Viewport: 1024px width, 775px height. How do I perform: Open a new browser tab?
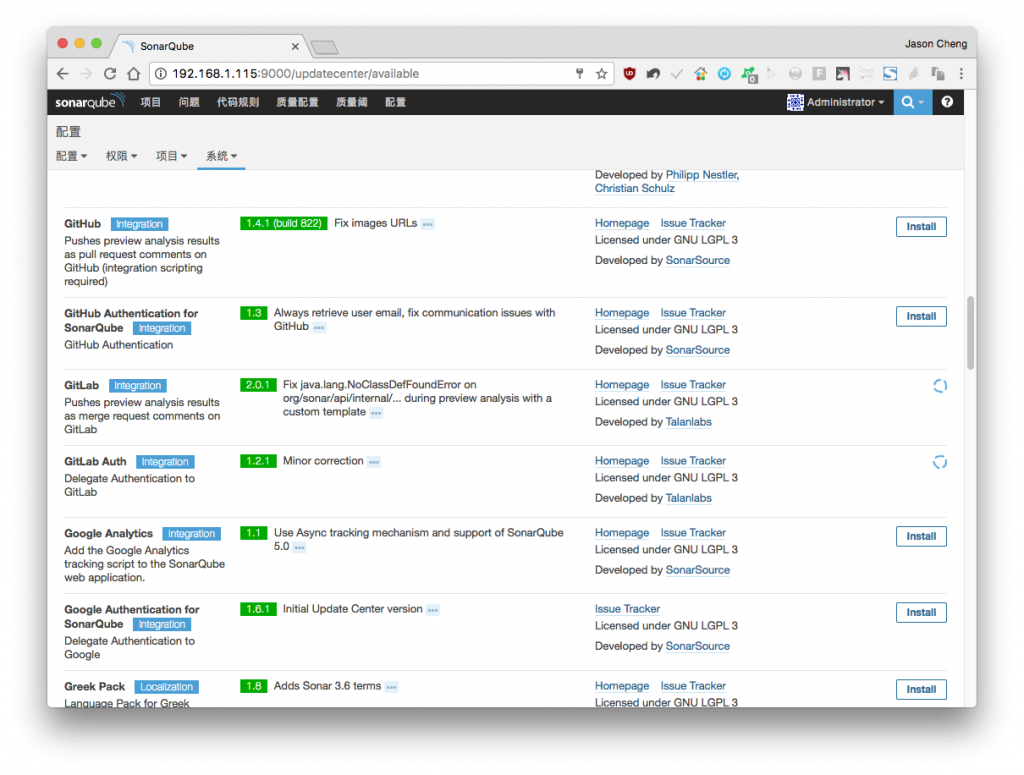pyautogui.click(x=324, y=46)
